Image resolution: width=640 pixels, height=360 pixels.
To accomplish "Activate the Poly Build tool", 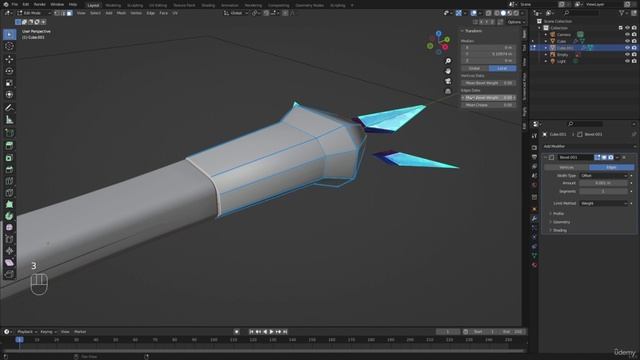I will (9, 204).
